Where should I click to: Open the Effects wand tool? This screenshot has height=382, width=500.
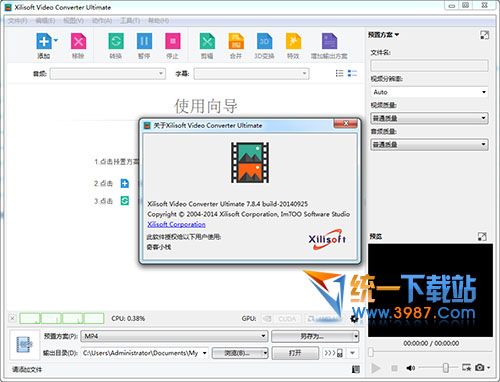point(293,41)
